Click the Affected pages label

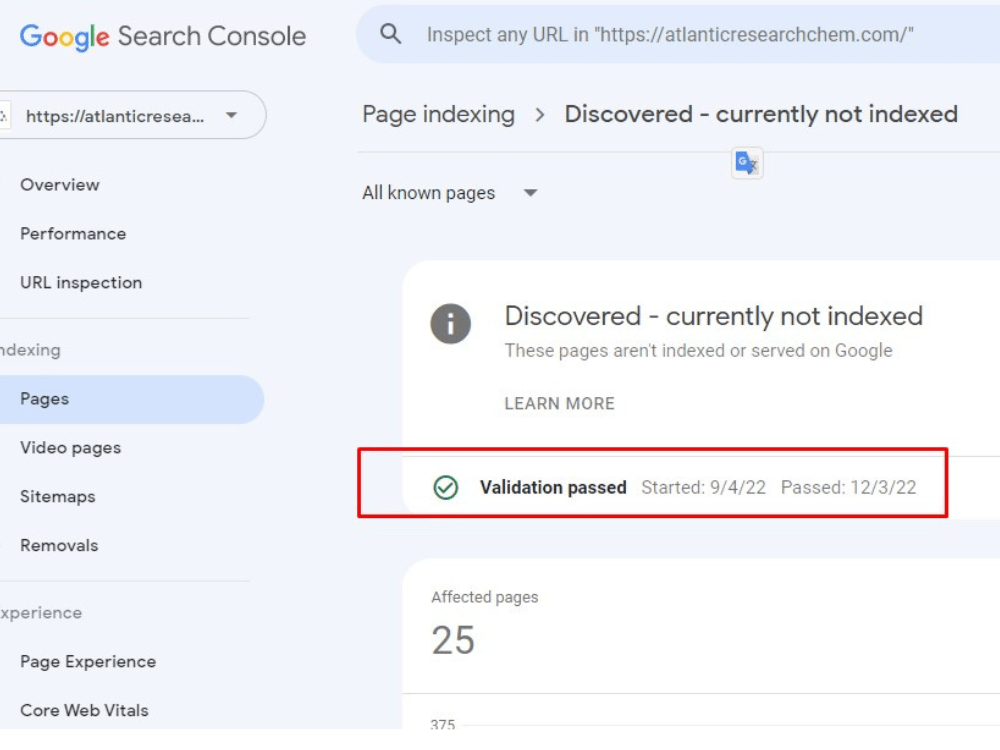tap(485, 598)
